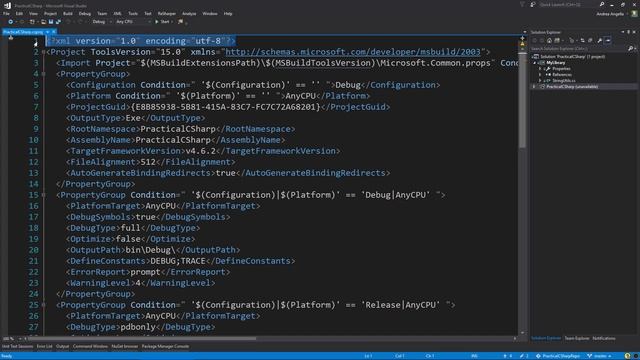
Task: Collapse the PropertyGroup at line 4
Action: (x=43, y=74)
